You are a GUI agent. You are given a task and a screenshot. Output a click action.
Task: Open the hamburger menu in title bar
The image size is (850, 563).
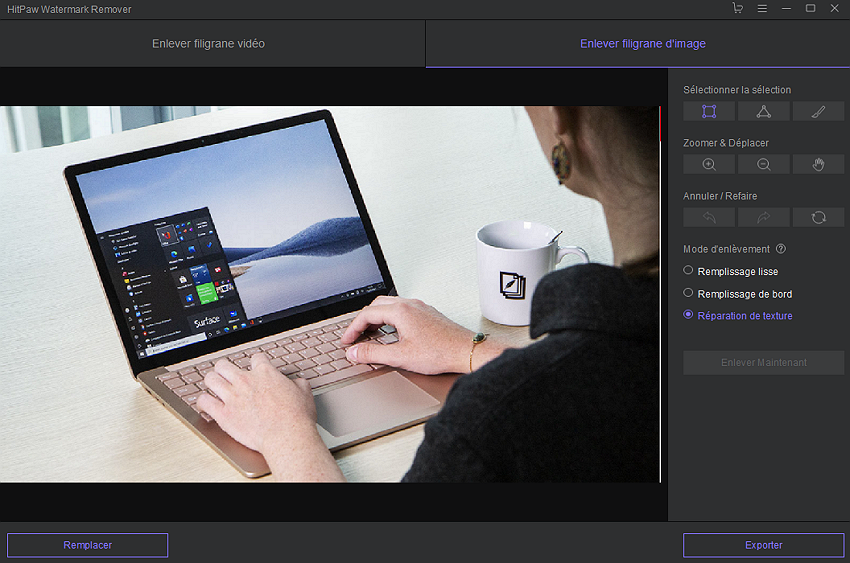762,9
